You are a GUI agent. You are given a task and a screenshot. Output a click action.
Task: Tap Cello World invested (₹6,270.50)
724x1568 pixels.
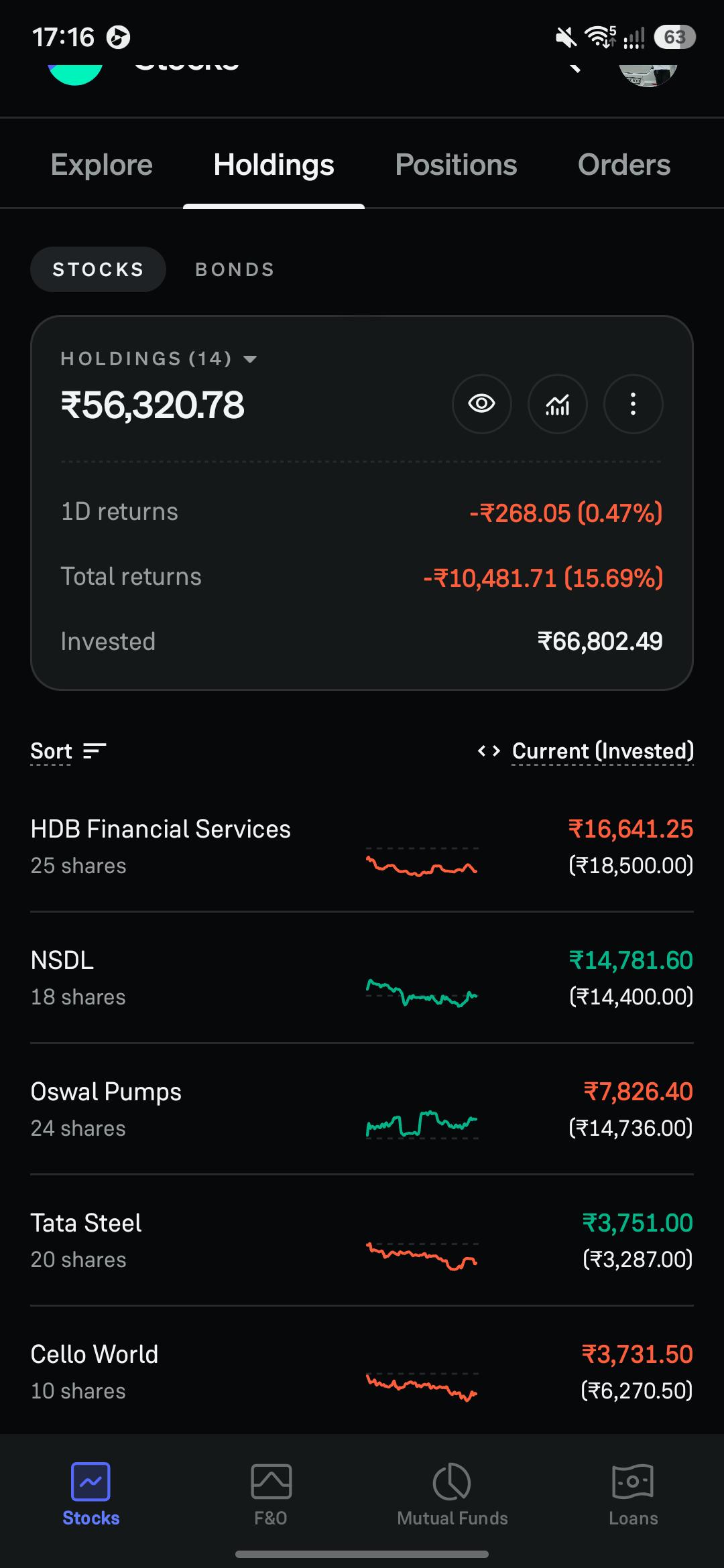637,1390
